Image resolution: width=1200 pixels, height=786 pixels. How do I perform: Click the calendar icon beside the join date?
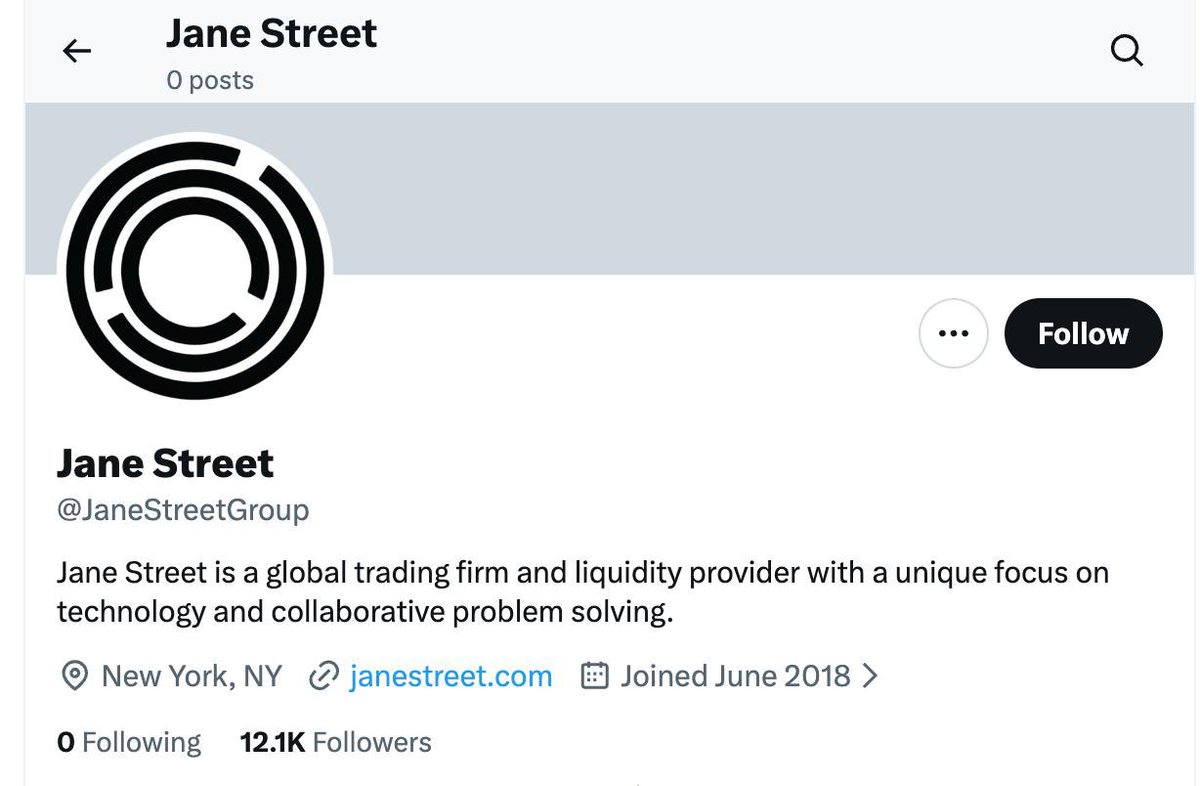click(595, 677)
